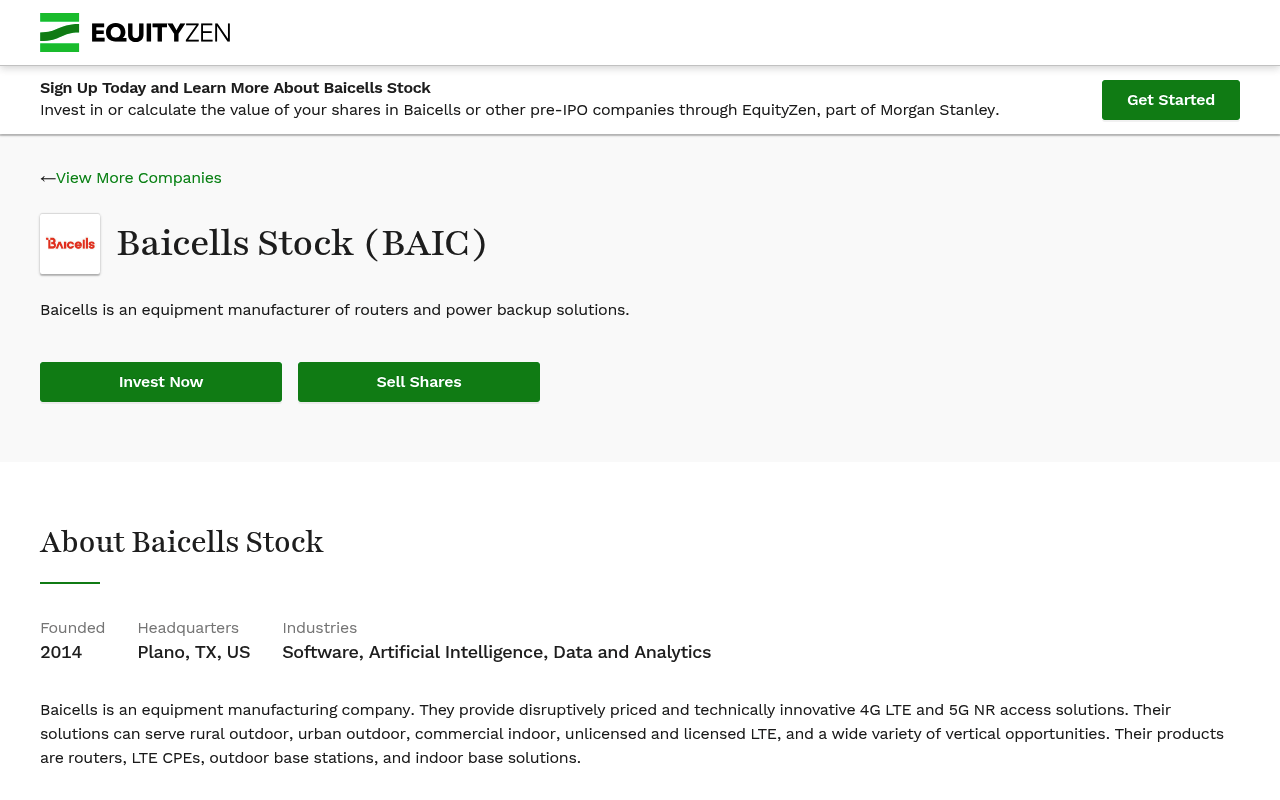
Task: Click the Invest Now button
Action: [x=161, y=382]
